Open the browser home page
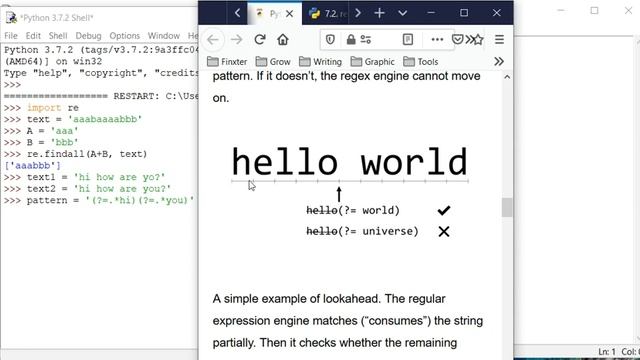 (x=283, y=40)
